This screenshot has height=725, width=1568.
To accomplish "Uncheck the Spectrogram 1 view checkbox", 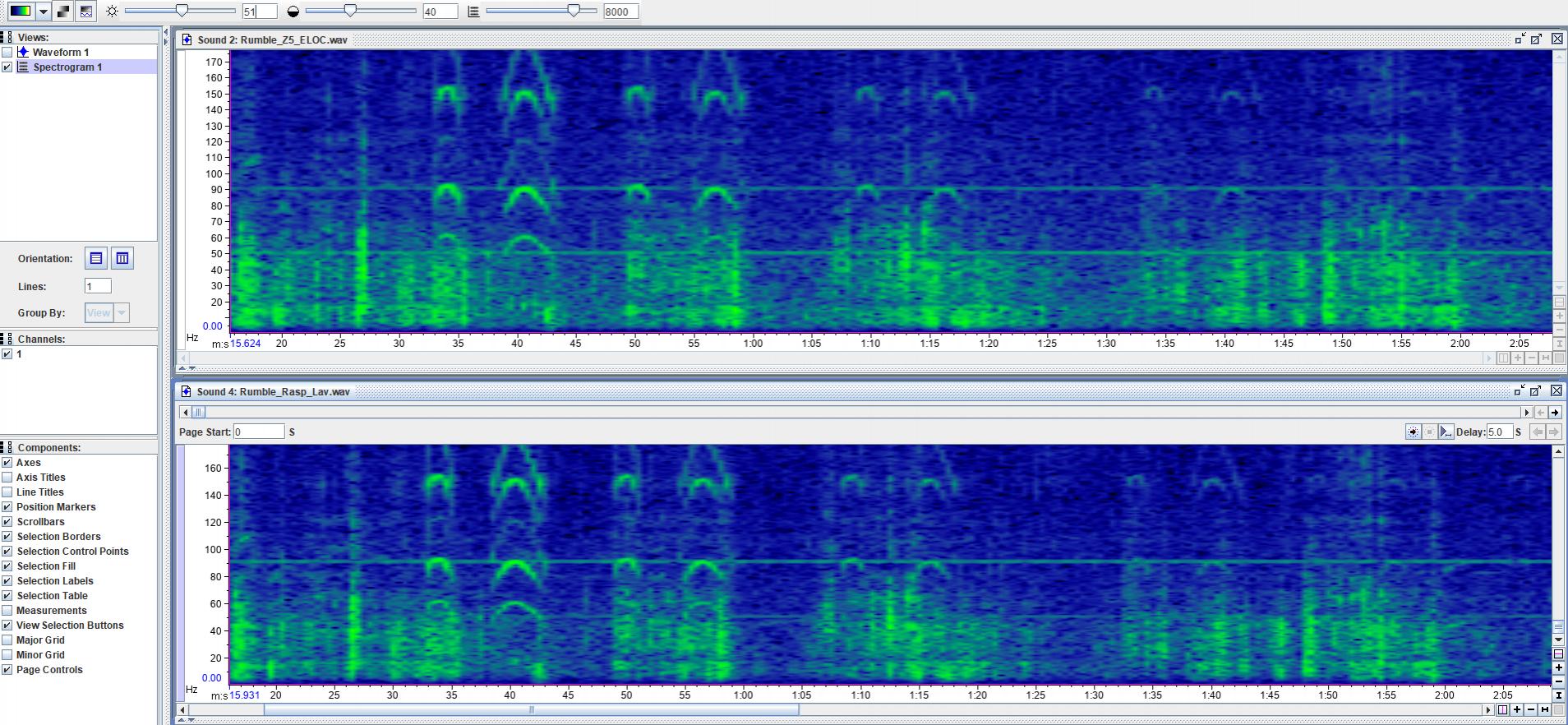I will point(7,67).
